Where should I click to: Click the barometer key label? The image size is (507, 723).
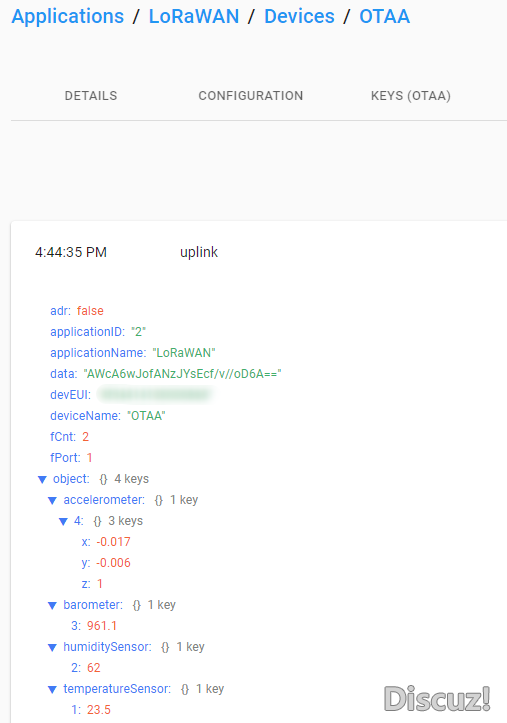tap(93, 604)
